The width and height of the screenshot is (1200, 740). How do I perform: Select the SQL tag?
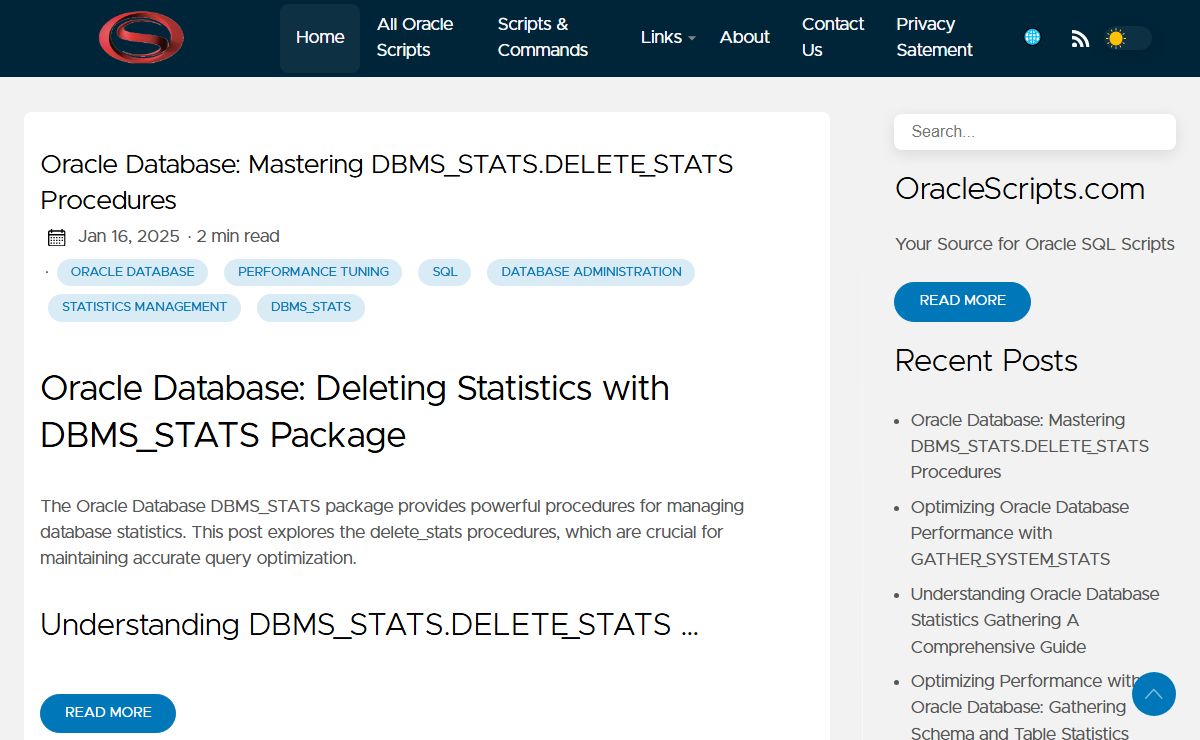(x=445, y=272)
